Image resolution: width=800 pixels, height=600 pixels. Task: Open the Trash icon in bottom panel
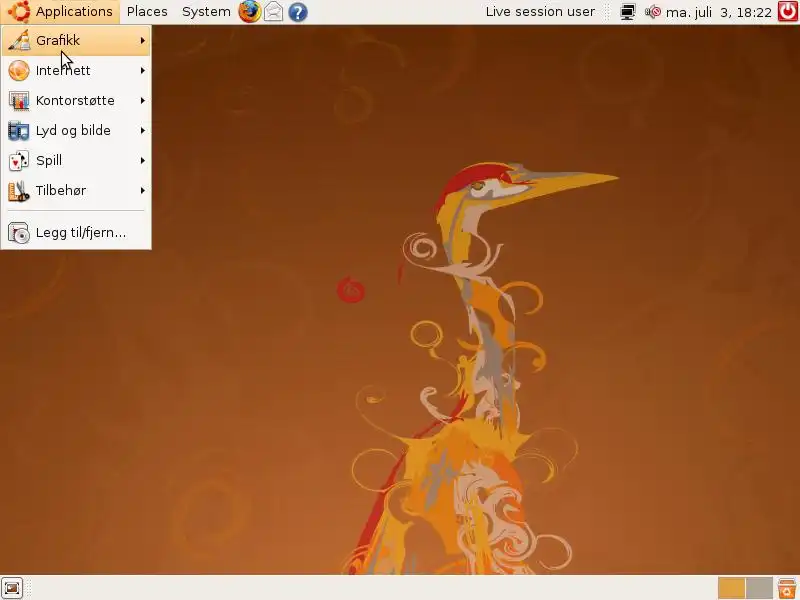coord(787,588)
